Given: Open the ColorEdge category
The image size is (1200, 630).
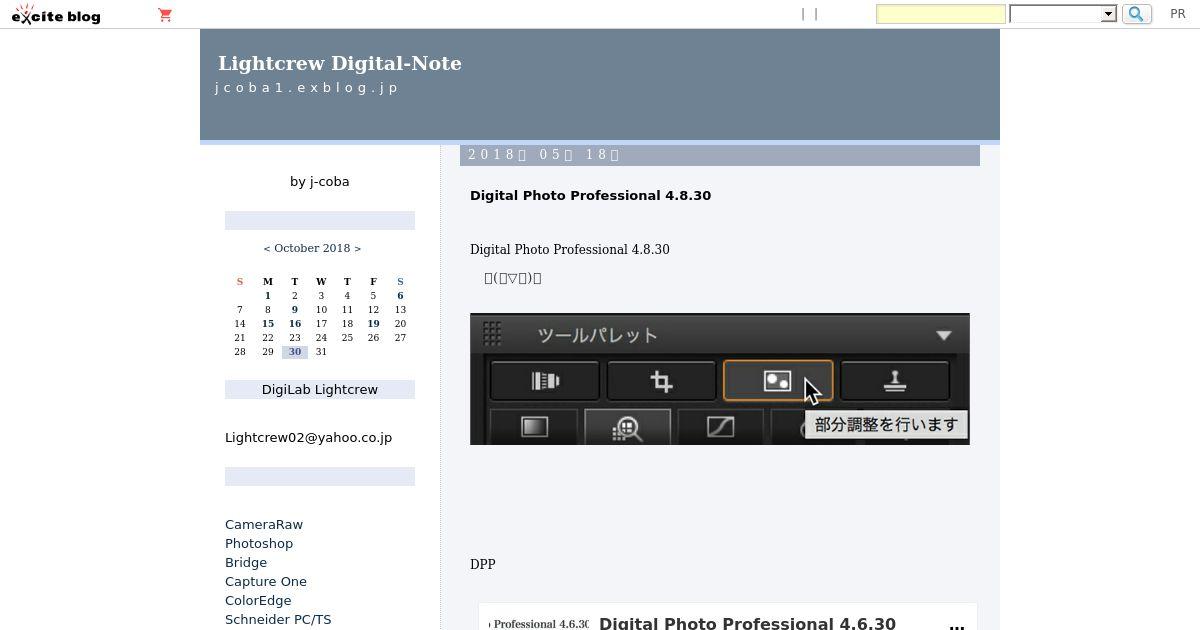Looking at the screenshot, I should click(258, 601).
